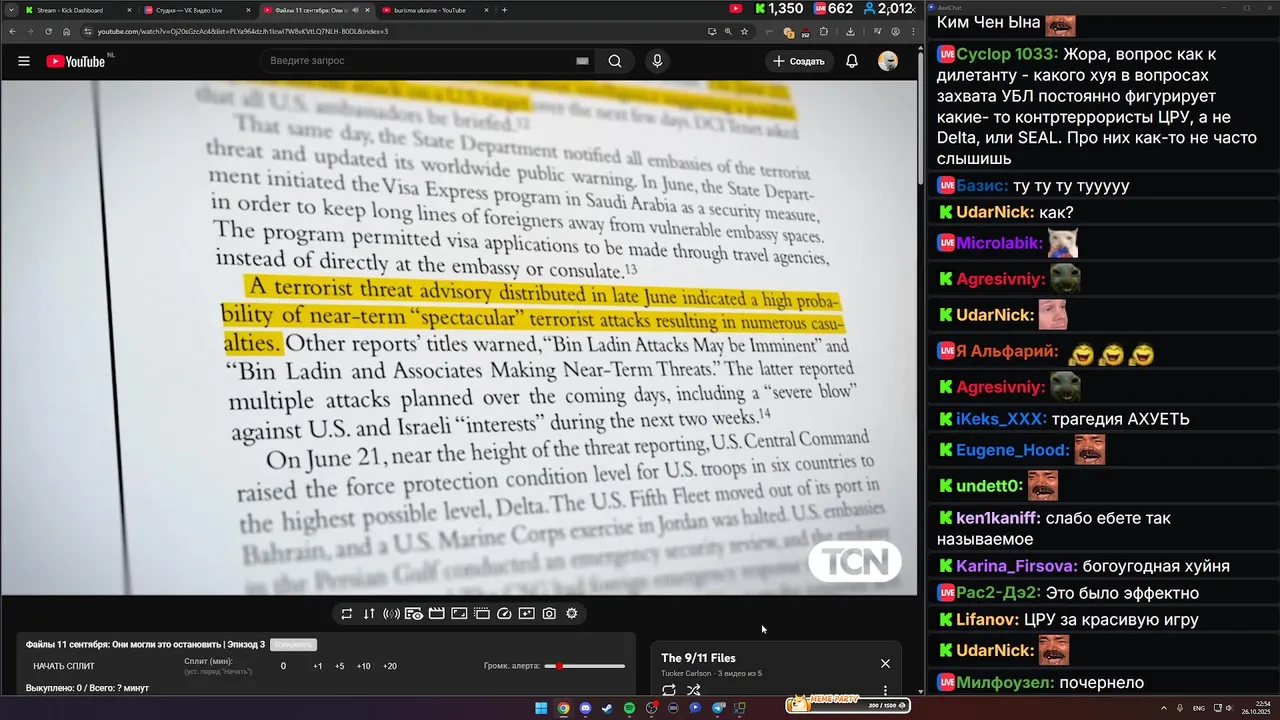
Task: Open playlist three-dot options menu
Action: click(x=885, y=690)
